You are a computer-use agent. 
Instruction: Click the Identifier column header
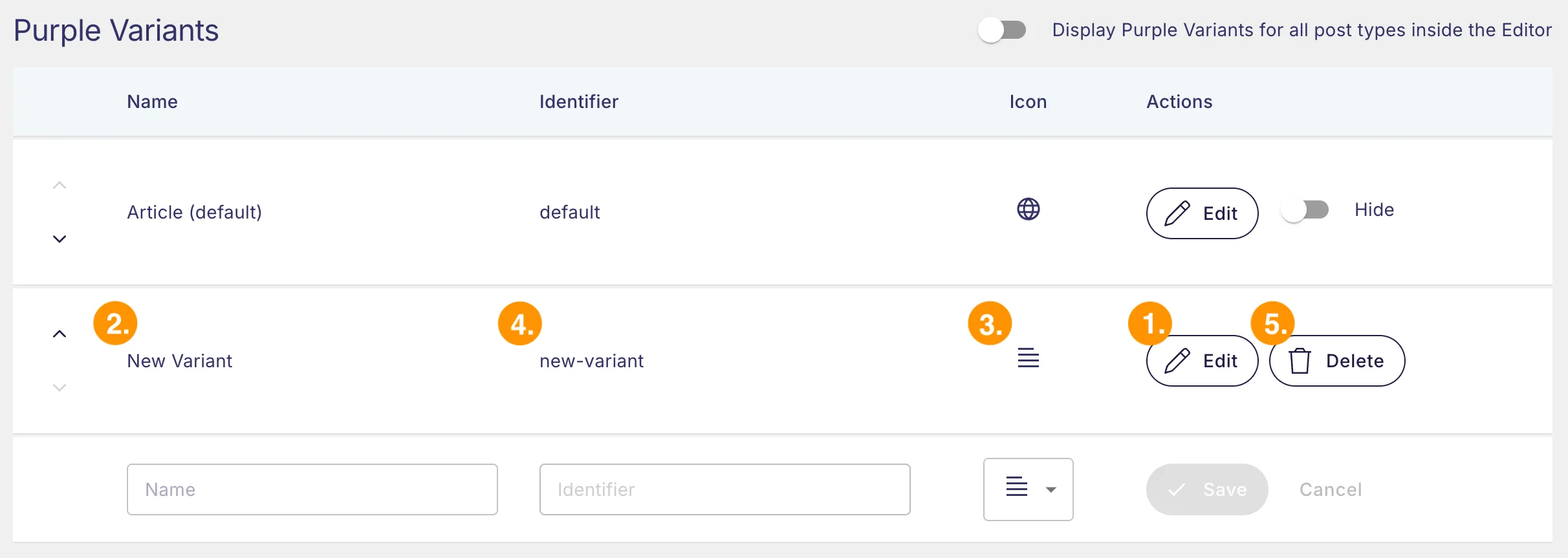pos(579,102)
